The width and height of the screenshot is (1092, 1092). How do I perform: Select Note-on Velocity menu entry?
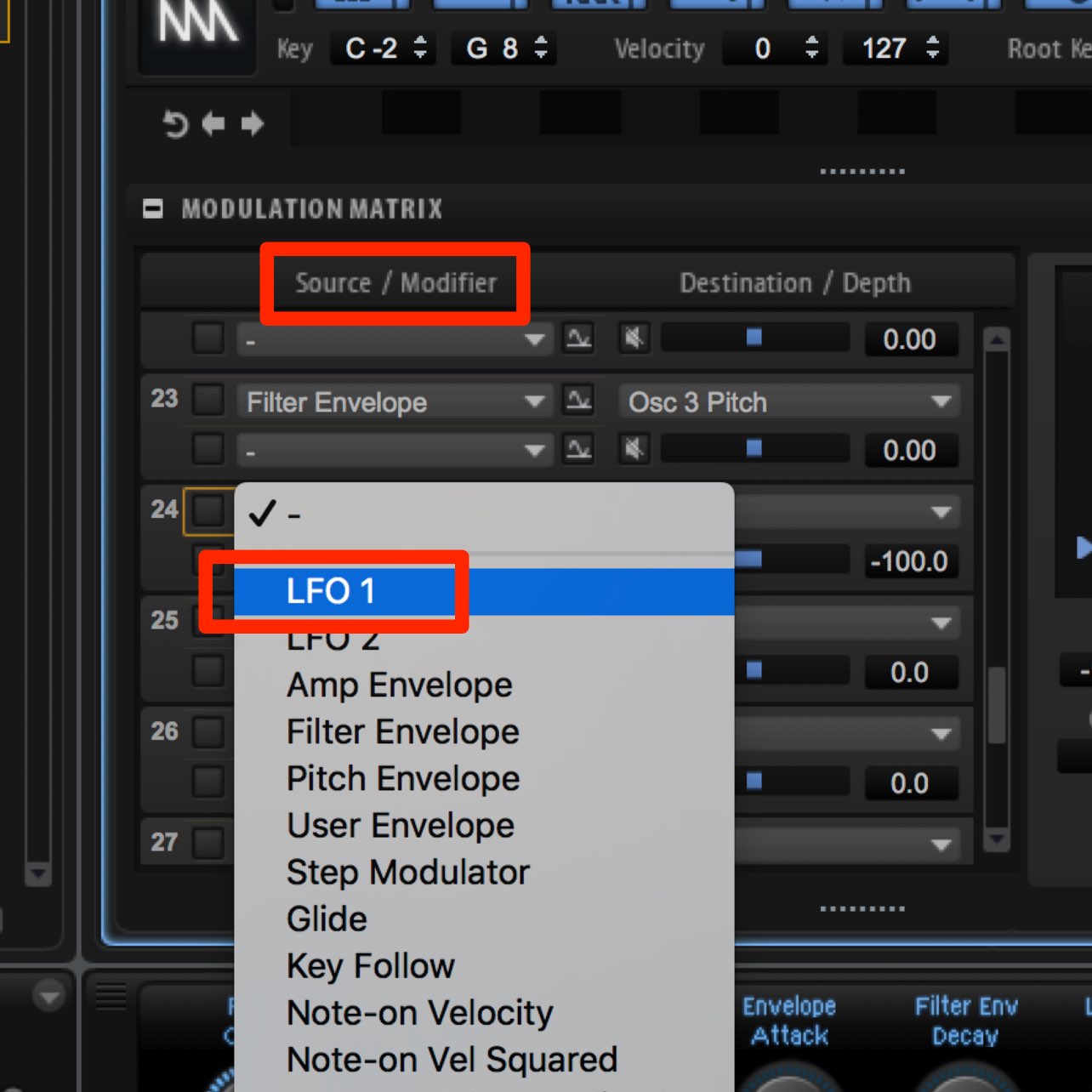point(484,1012)
